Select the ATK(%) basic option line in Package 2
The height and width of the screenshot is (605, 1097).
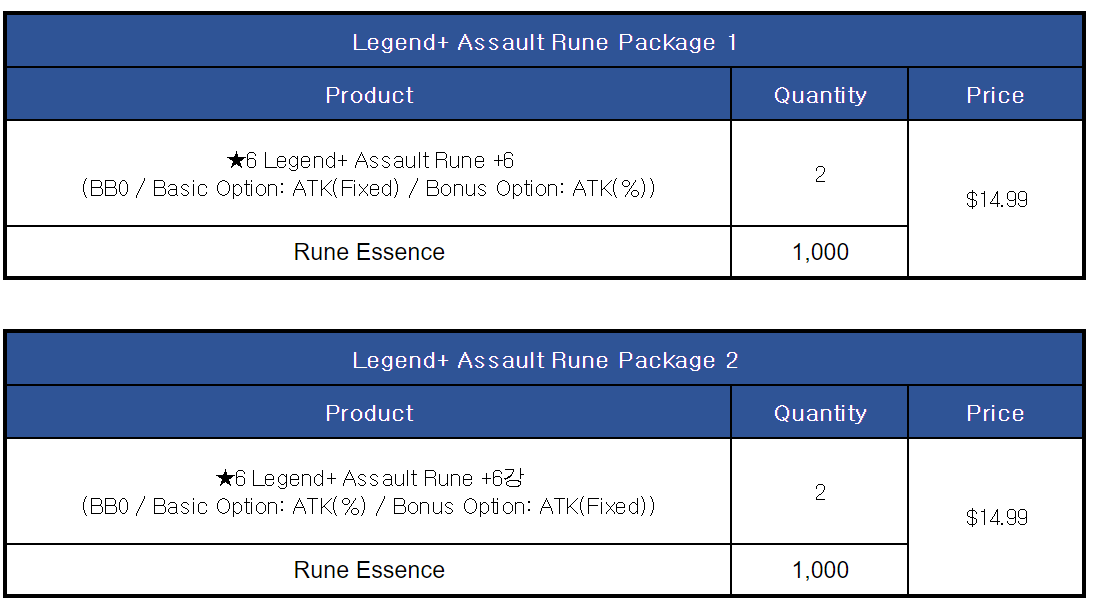coord(369,506)
